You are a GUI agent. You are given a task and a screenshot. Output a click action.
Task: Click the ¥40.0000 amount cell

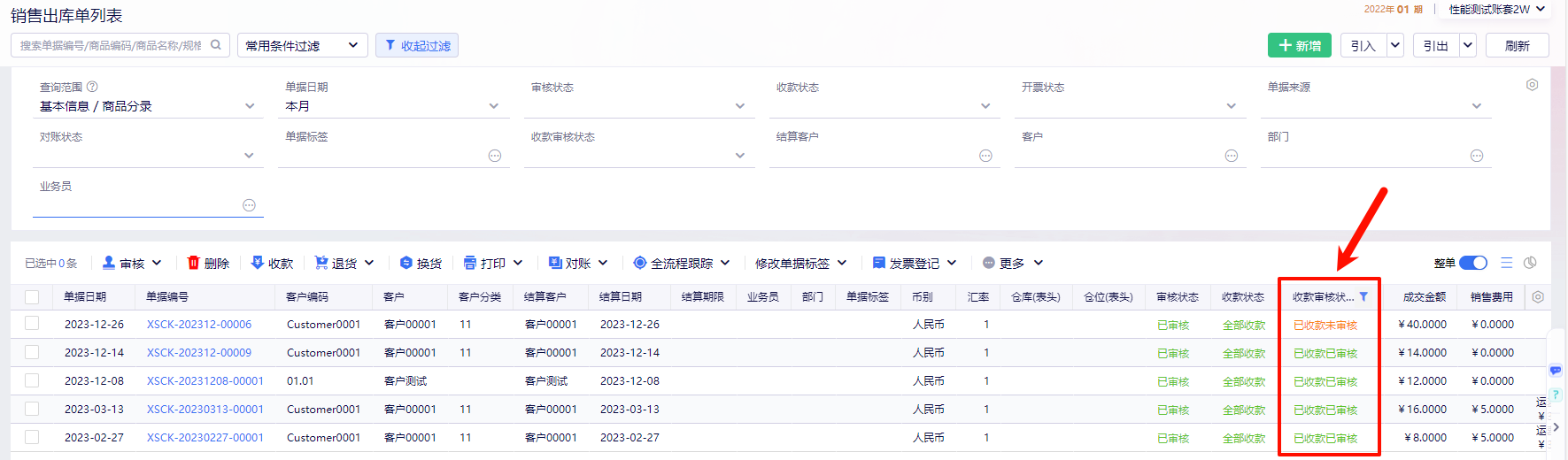pyautogui.click(x=1422, y=325)
